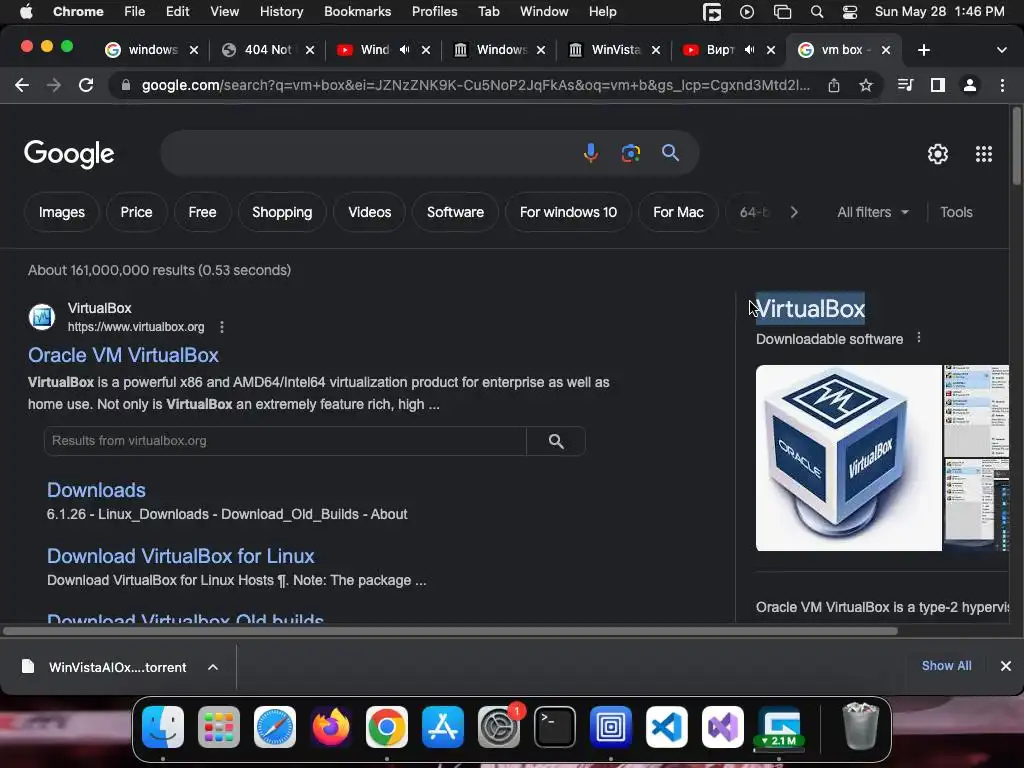1024x768 pixels.
Task: Start voice search with the microphone icon
Action: pyautogui.click(x=590, y=153)
